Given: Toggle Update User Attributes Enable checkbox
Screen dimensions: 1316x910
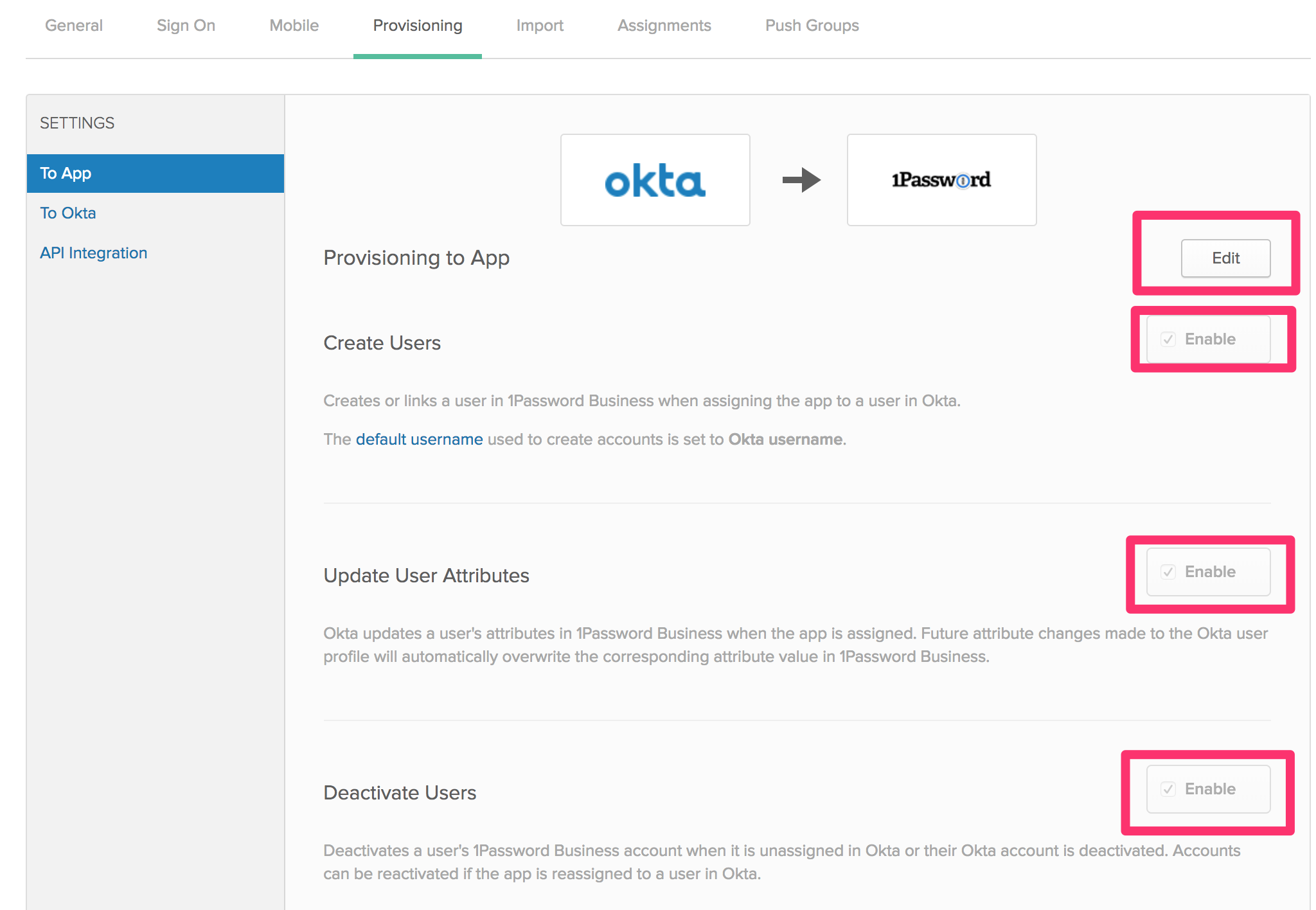Looking at the screenshot, I should click(1168, 572).
